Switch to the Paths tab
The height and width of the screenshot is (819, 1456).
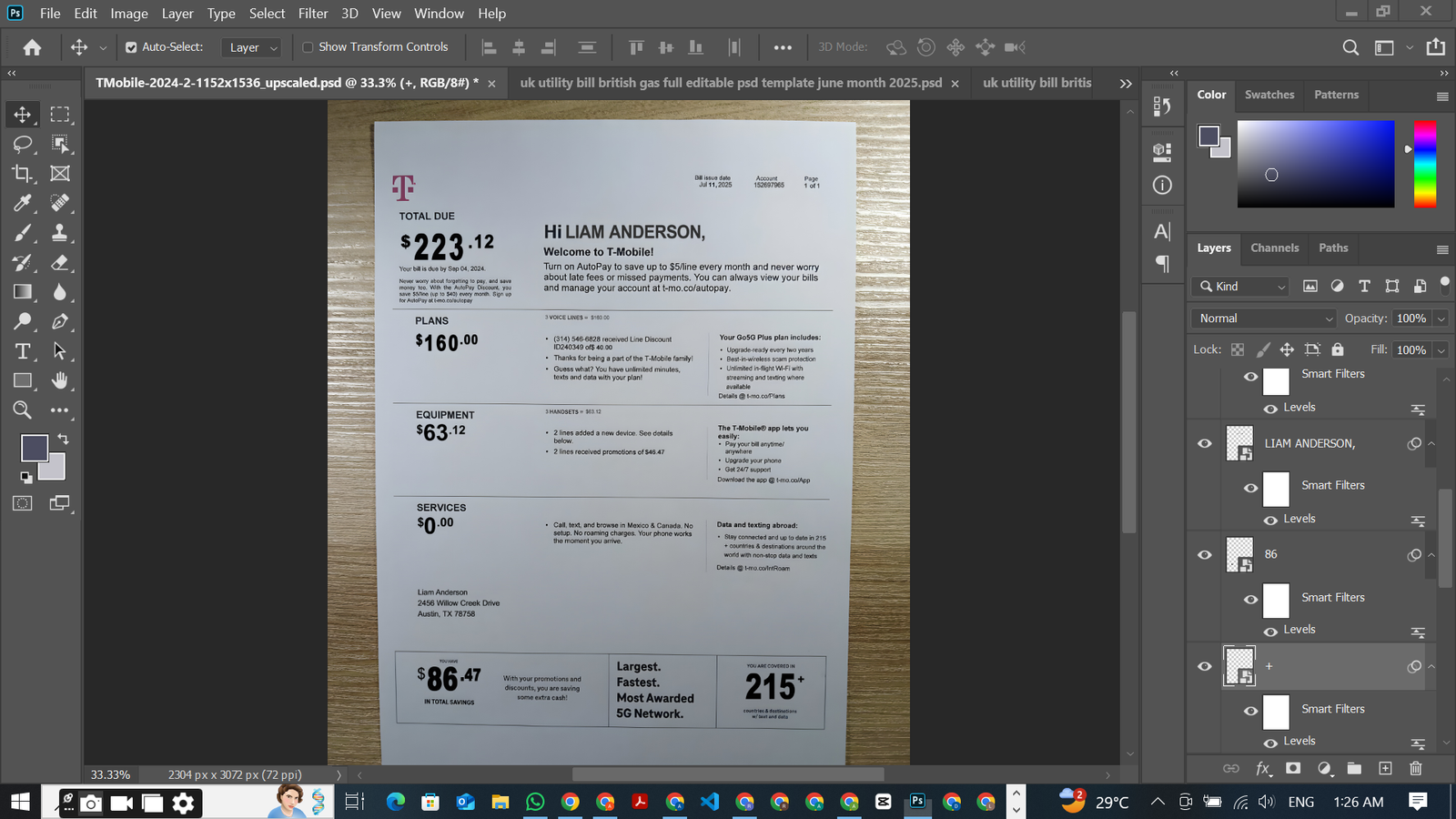1333,248
